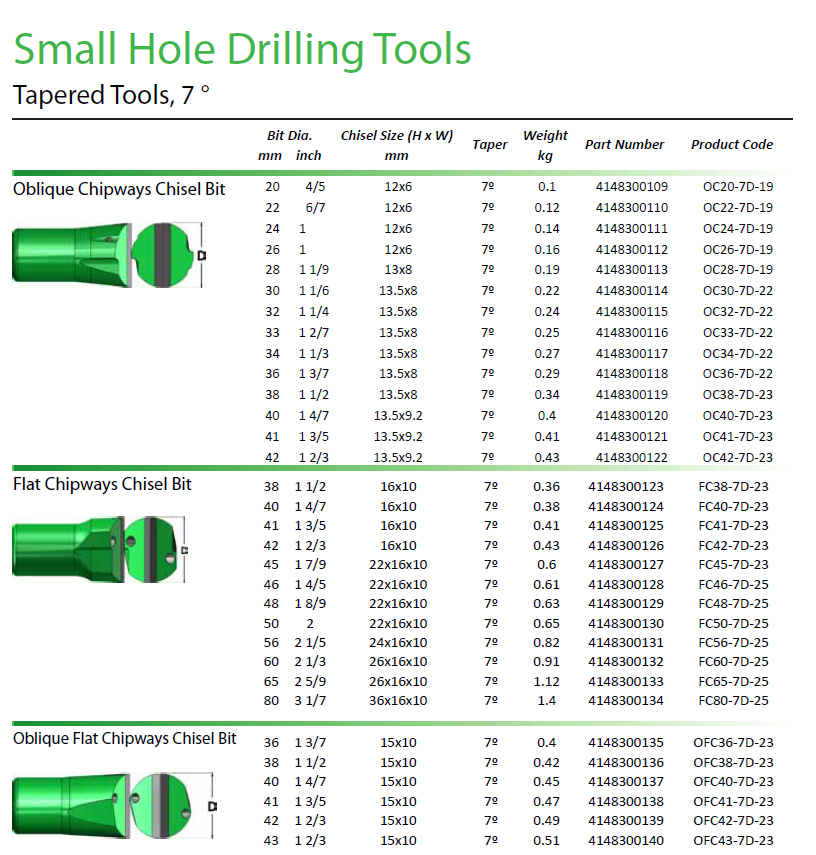Click the Oblique Flat Chipways bit front-face diagram
Screen dimensions: 816x855
tap(163, 805)
